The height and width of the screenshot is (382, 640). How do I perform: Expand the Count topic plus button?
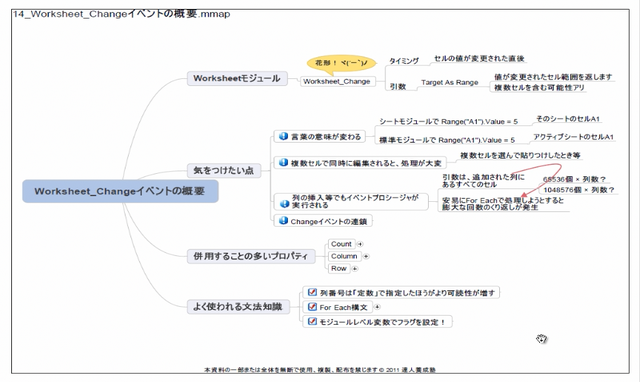pyautogui.click(x=360, y=244)
